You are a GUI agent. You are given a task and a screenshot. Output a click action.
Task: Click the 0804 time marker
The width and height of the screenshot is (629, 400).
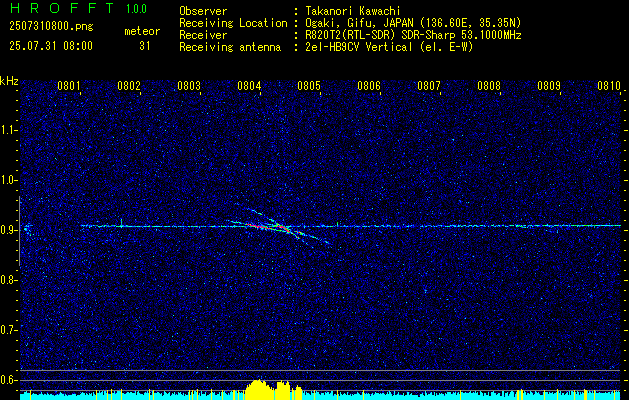point(249,85)
